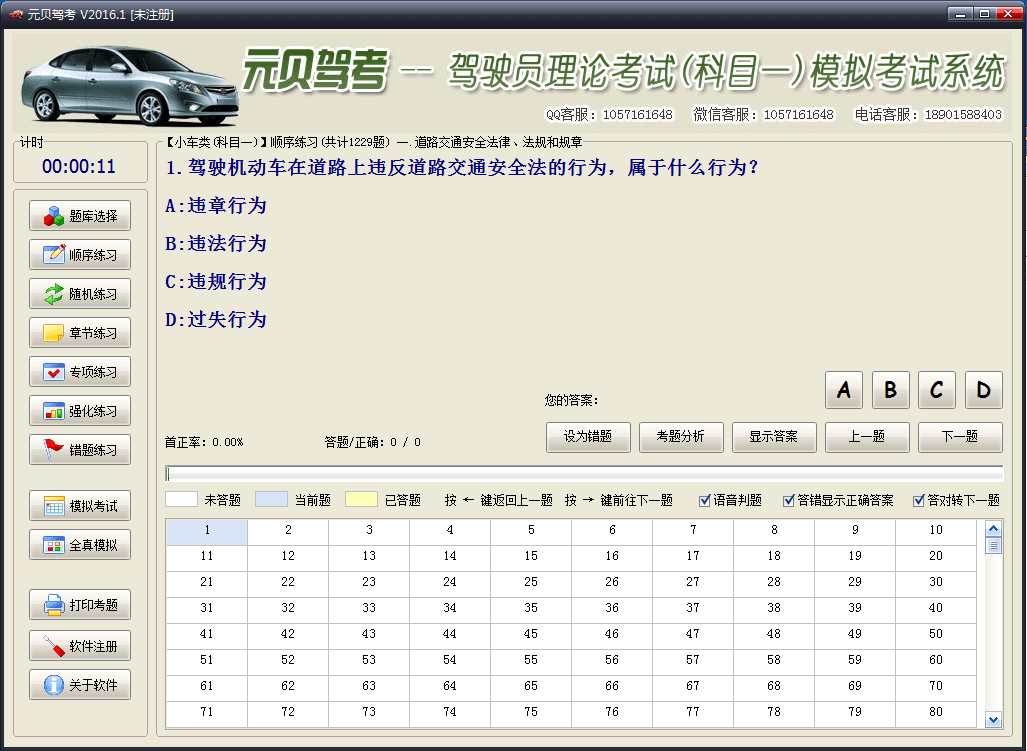Screen dimensions: 1027x751
Task: Go to next question with 下一题
Action: point(960,437)
